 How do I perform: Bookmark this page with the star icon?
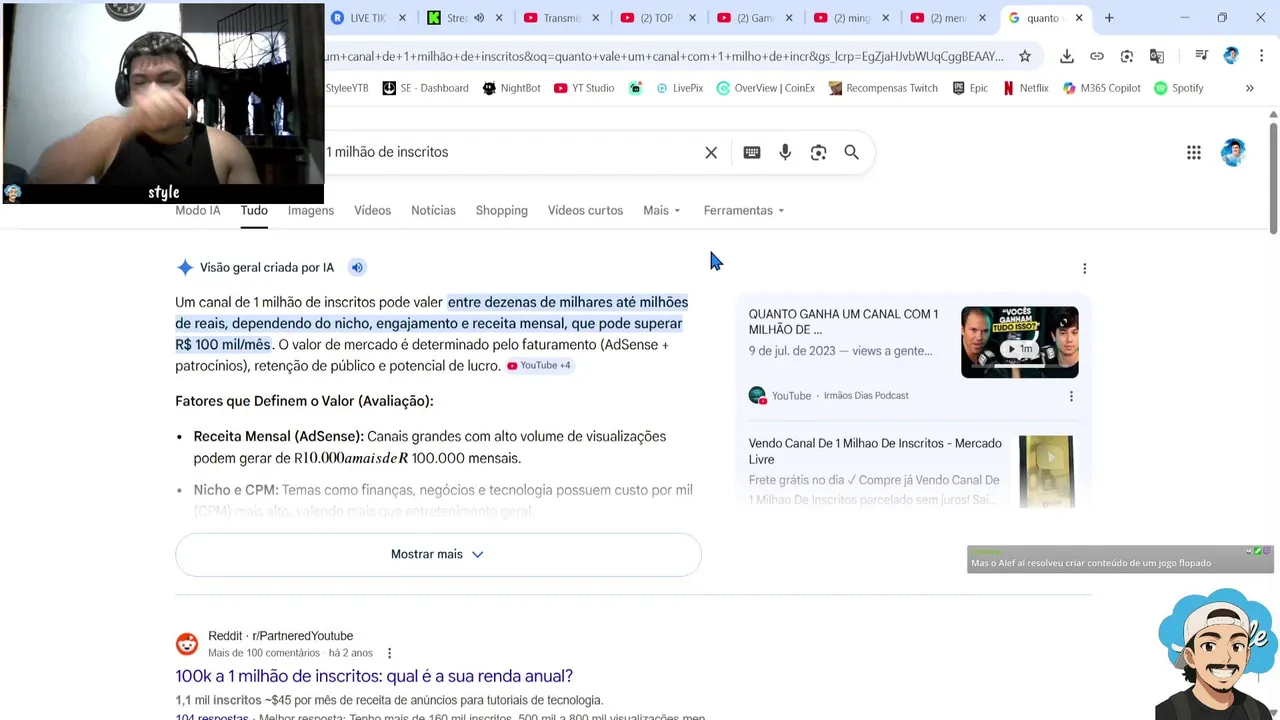[1025, 56]
